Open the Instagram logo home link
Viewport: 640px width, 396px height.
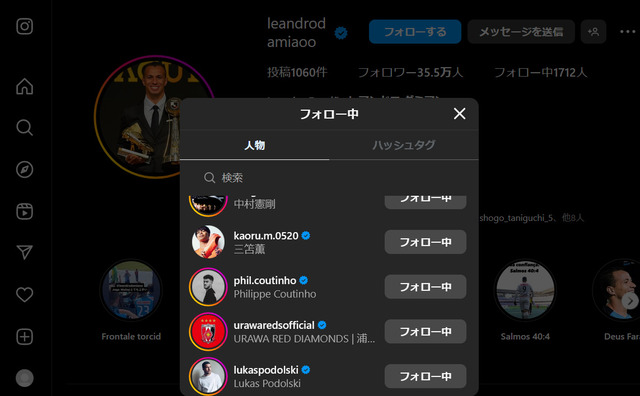point(24,27)
